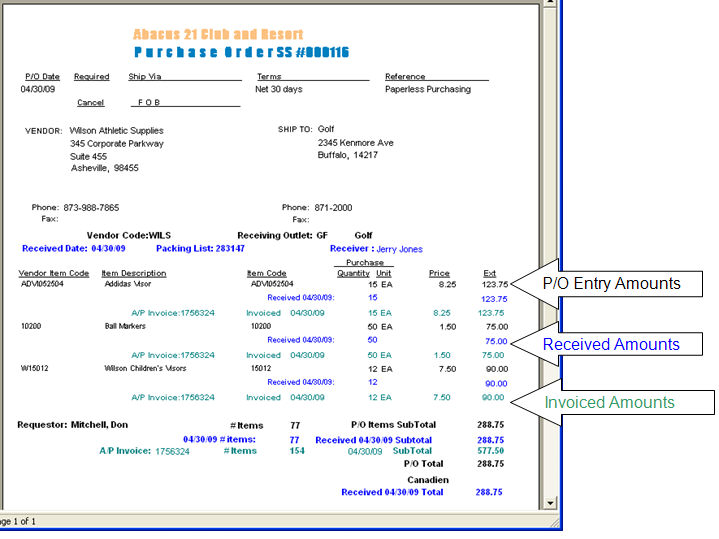Click the 'Packing List: 283147' text

click(200, 248)
